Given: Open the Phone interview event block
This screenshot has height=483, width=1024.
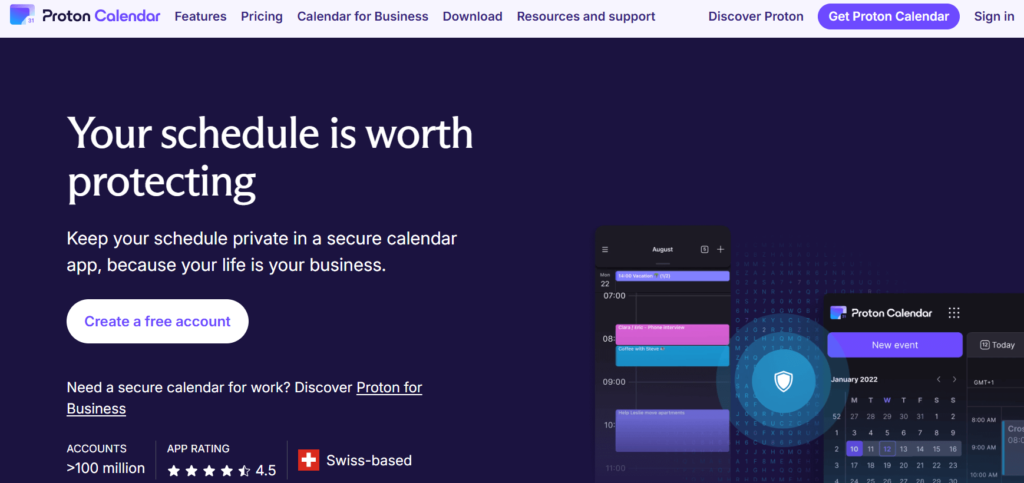Looking at the screenshot, I should pos(672,334).
